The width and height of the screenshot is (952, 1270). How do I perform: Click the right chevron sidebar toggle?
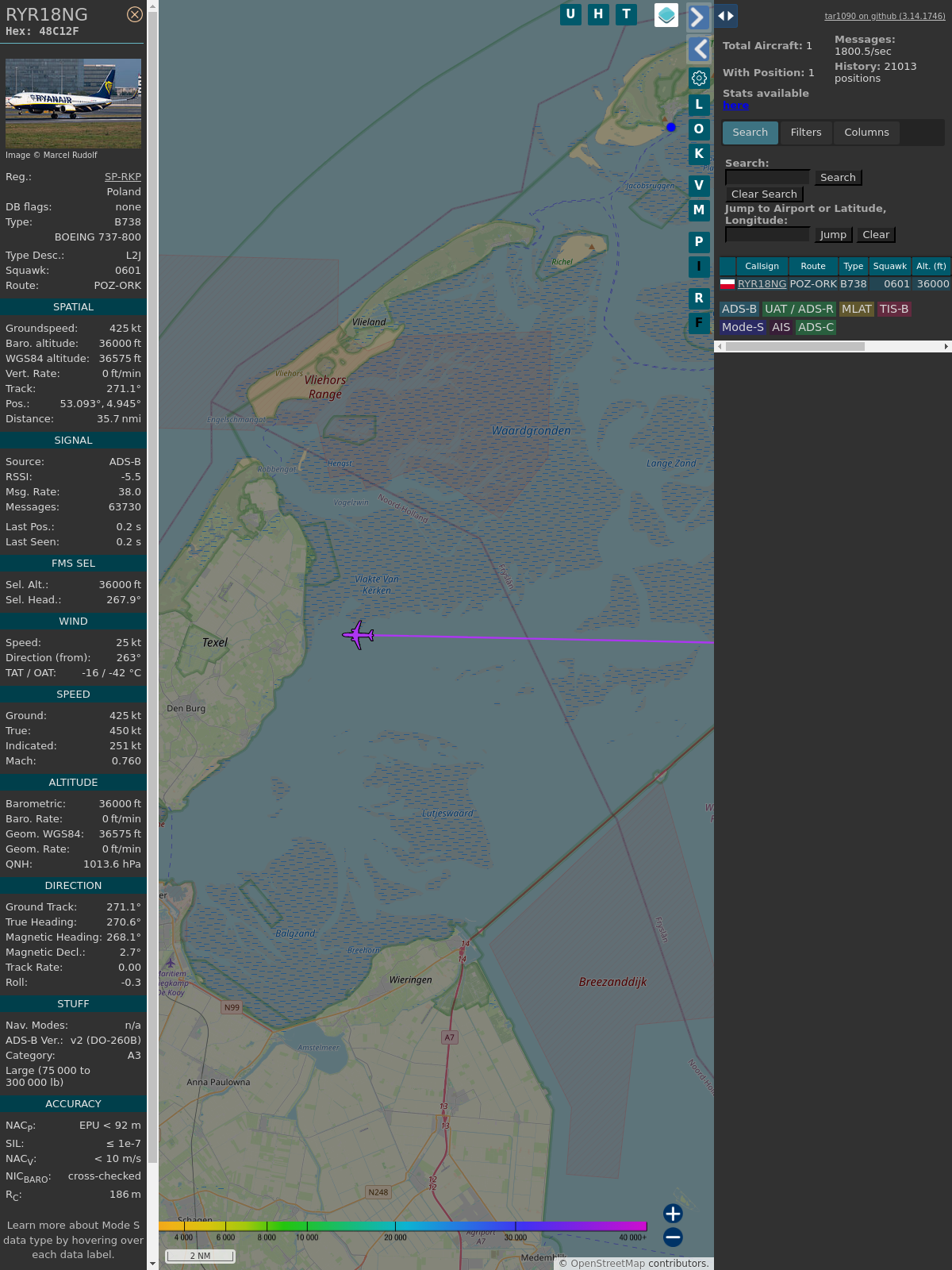[x=698, y=17]
